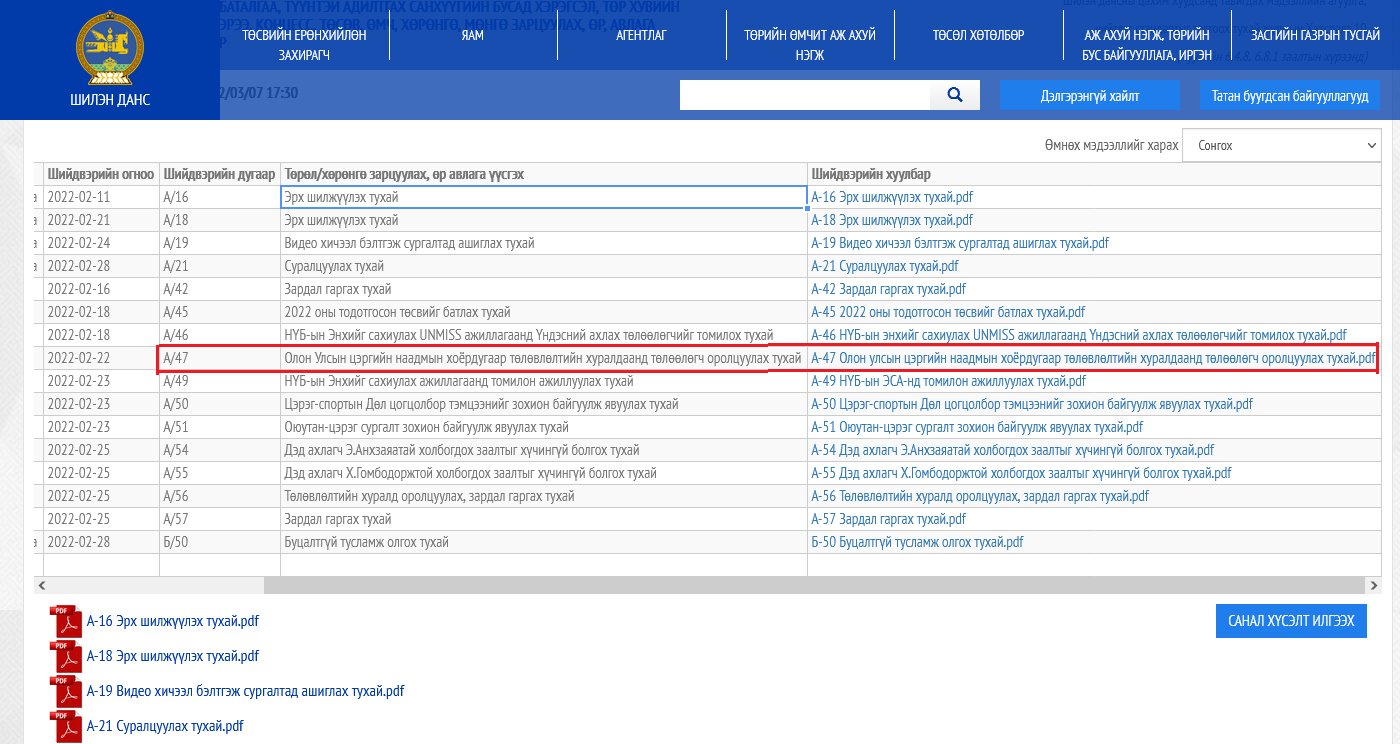
Task: Open bottom list link А-19 Видео хичээл
Action: click(x=245, y=691)
